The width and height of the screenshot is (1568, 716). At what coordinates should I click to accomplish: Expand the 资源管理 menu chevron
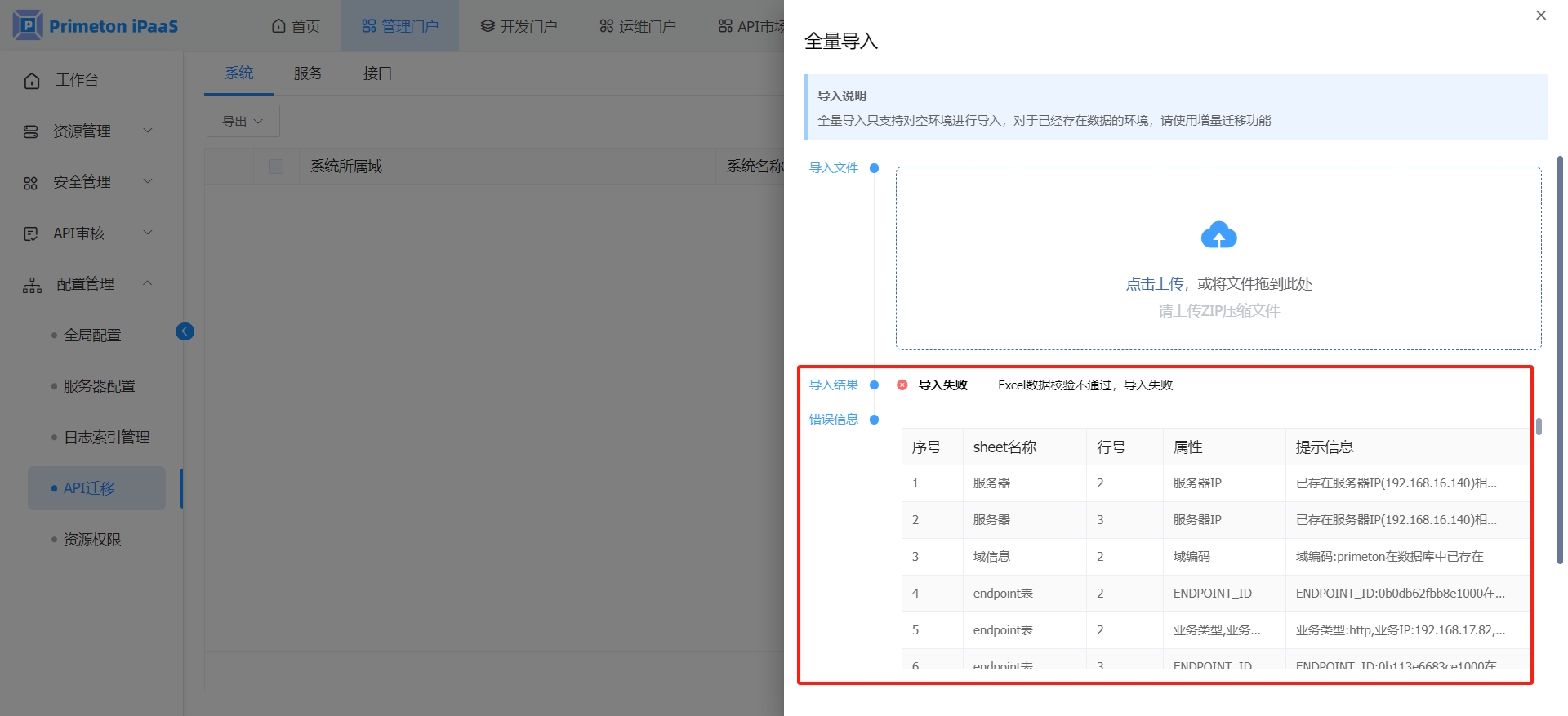tap(148, 131)
